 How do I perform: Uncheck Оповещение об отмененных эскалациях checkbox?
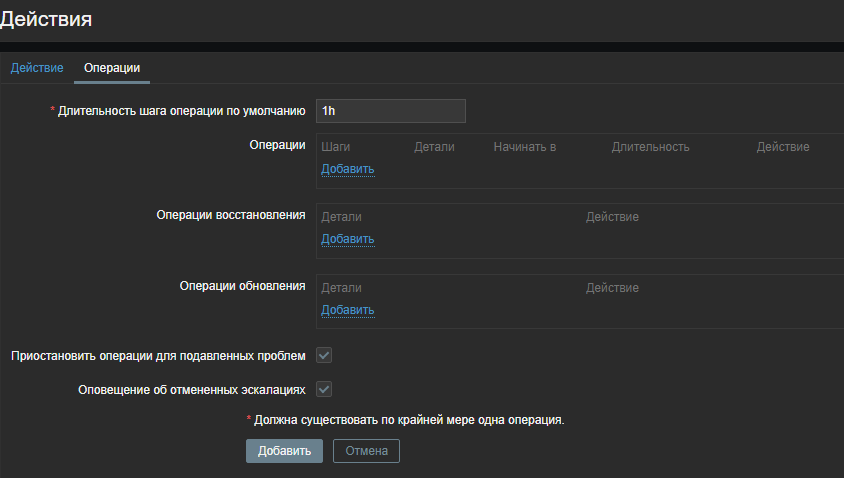(324, 389)
